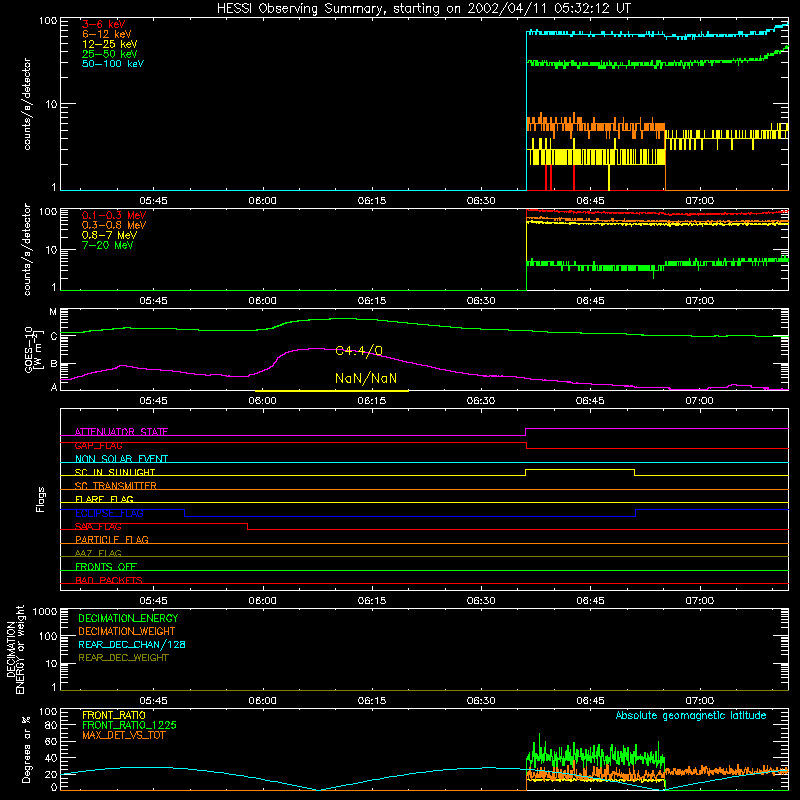Click the 0.8-7 MeV legend label
Viewport: 800px width, 800px height.
tap(109, 235)
